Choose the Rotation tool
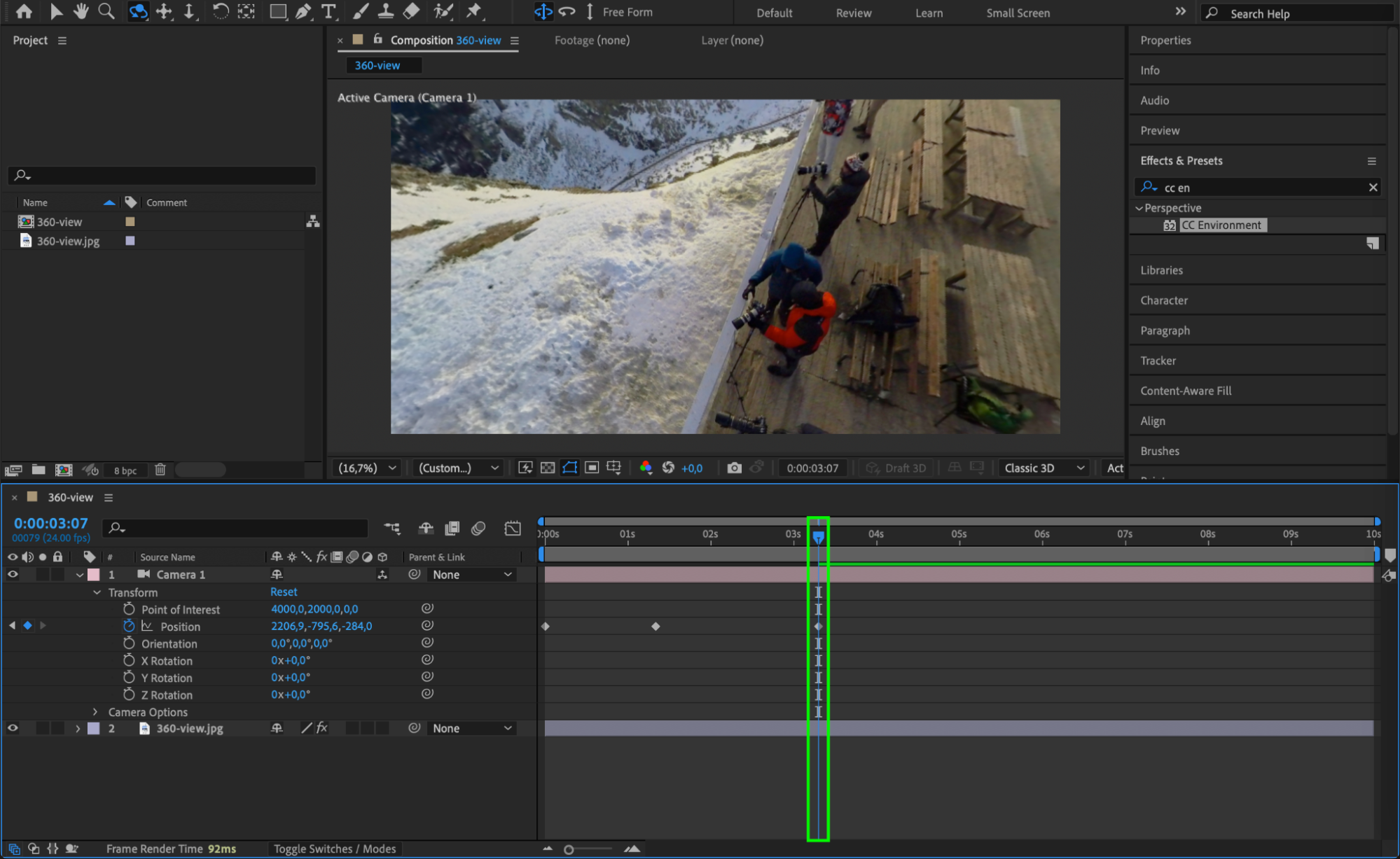Viewport: 1400px width, 859px height. 220,11
